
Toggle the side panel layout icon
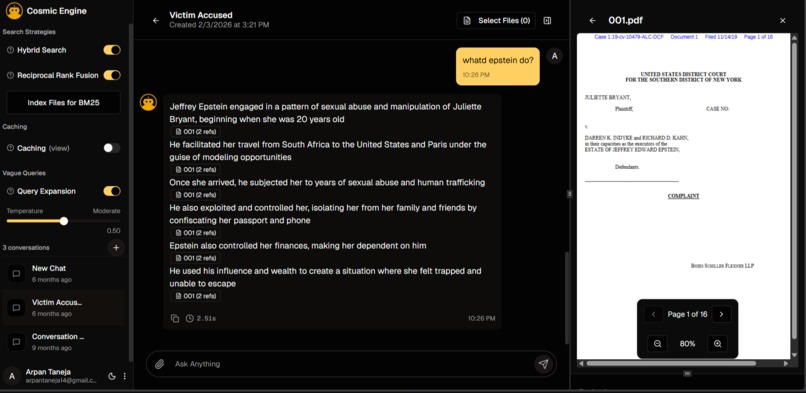click(x=547, y=21)
